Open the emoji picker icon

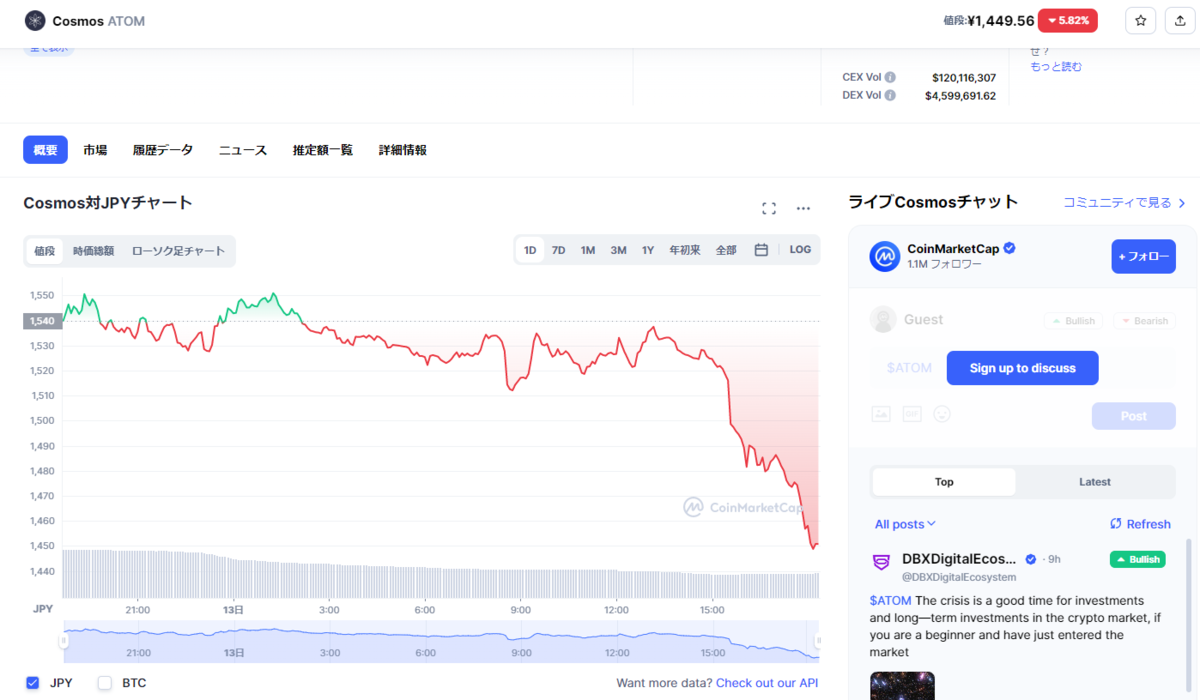pyautogui.click(x=942, y=413)
